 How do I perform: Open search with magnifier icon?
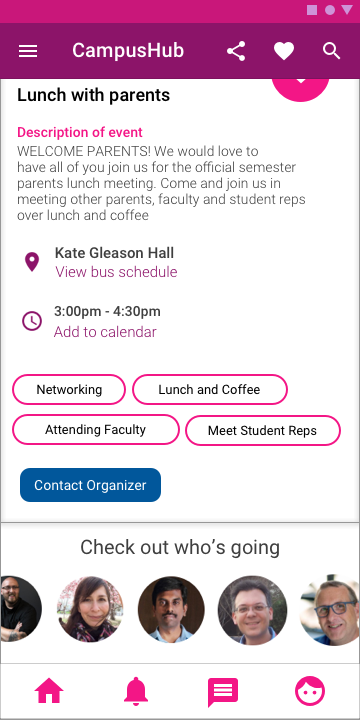(x=332, y=51)
